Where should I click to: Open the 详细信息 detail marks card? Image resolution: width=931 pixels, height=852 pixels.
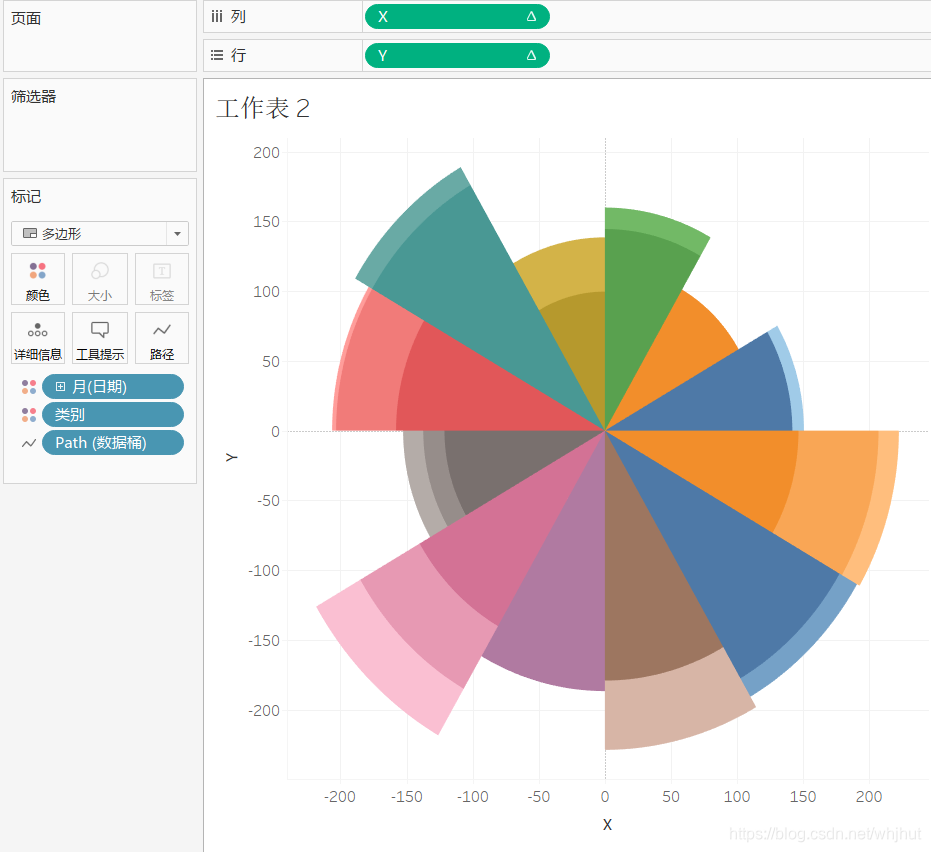[x=38, y=338]
